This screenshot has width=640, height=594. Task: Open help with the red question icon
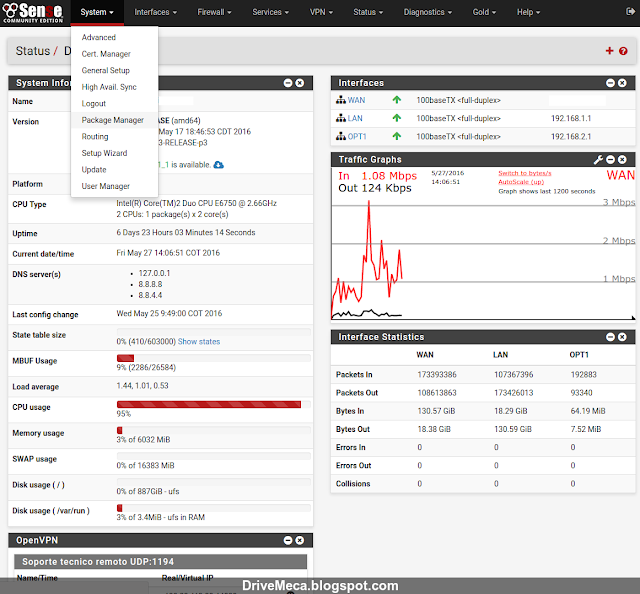click(x=623, y=51)
